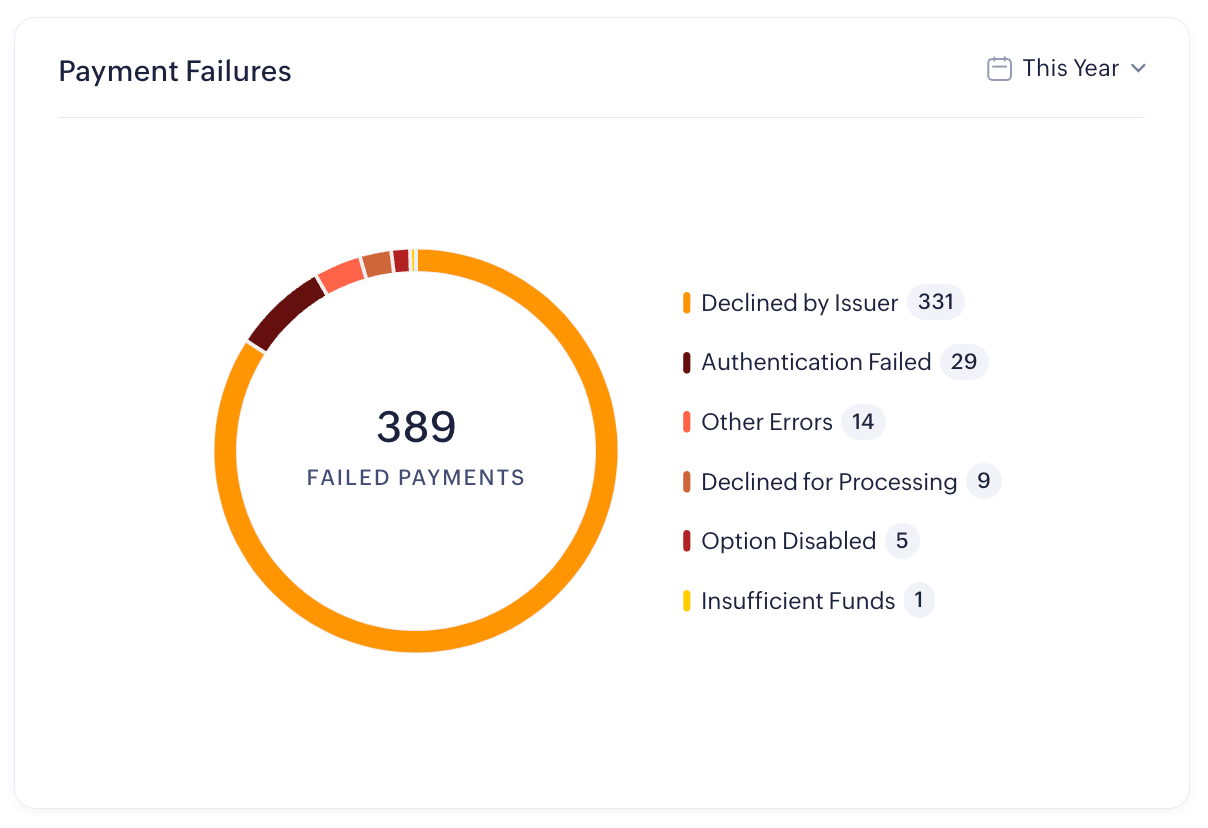The width and height of the screenshot is (1208, 828).
Task: Select the Insufficient Funds legend label
Action: [798, 601]
